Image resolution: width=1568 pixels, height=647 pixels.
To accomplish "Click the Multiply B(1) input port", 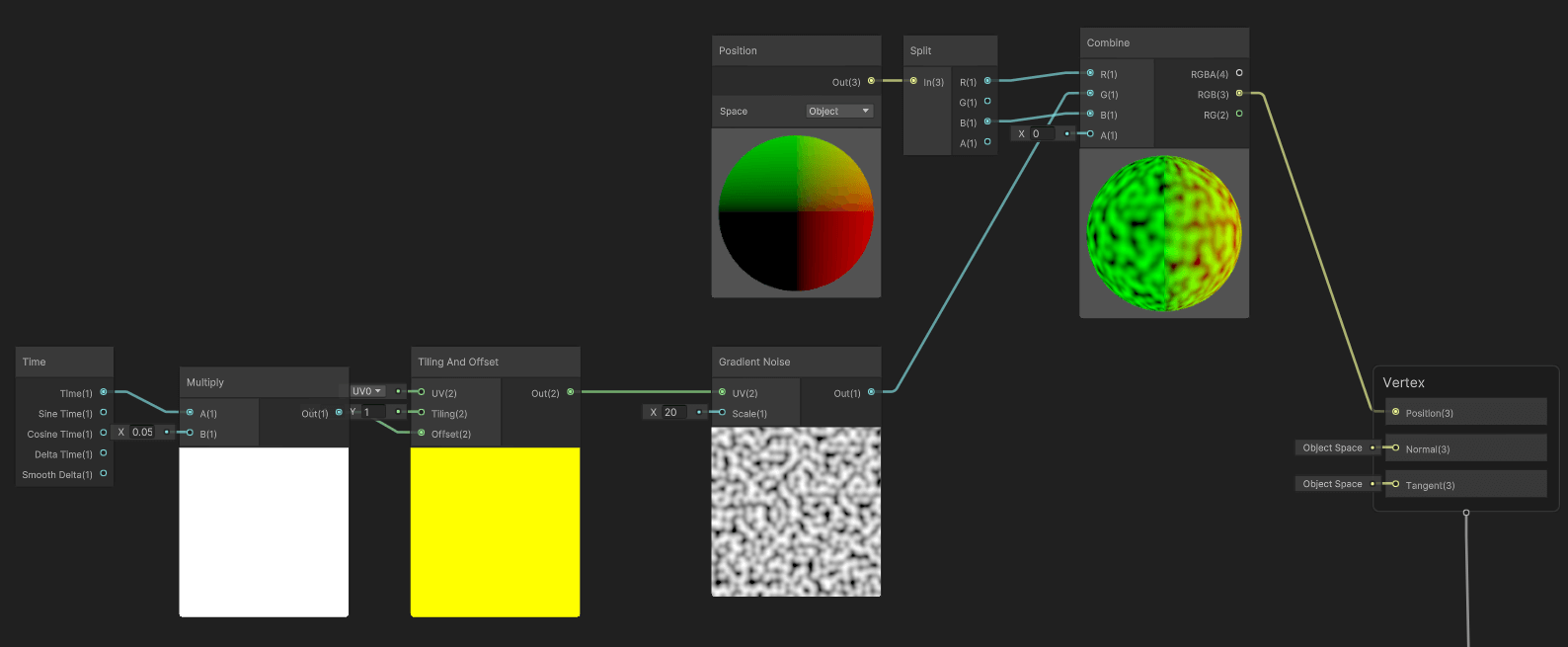I will [190, 432].
